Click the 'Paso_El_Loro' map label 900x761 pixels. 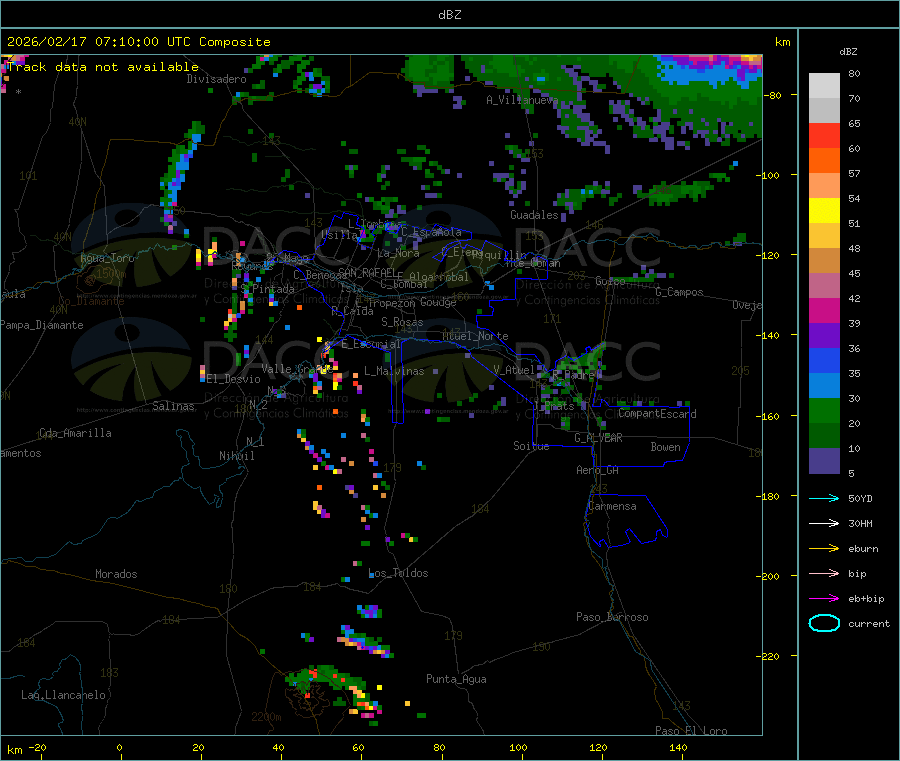pyautogui.click(x=692, y=731)
